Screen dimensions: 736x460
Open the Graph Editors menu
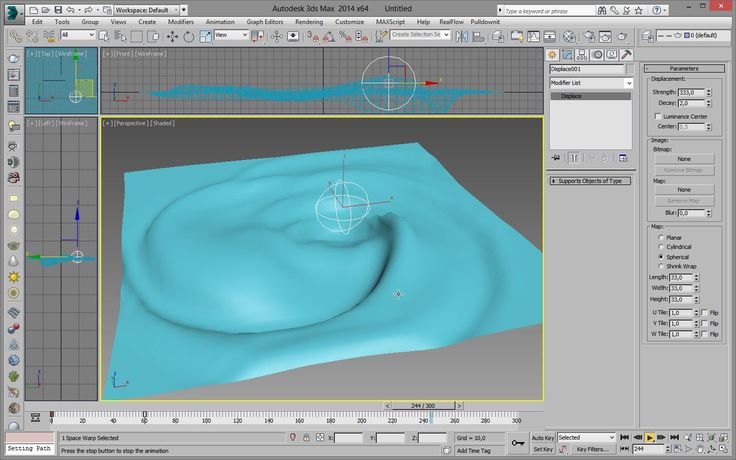265,22
